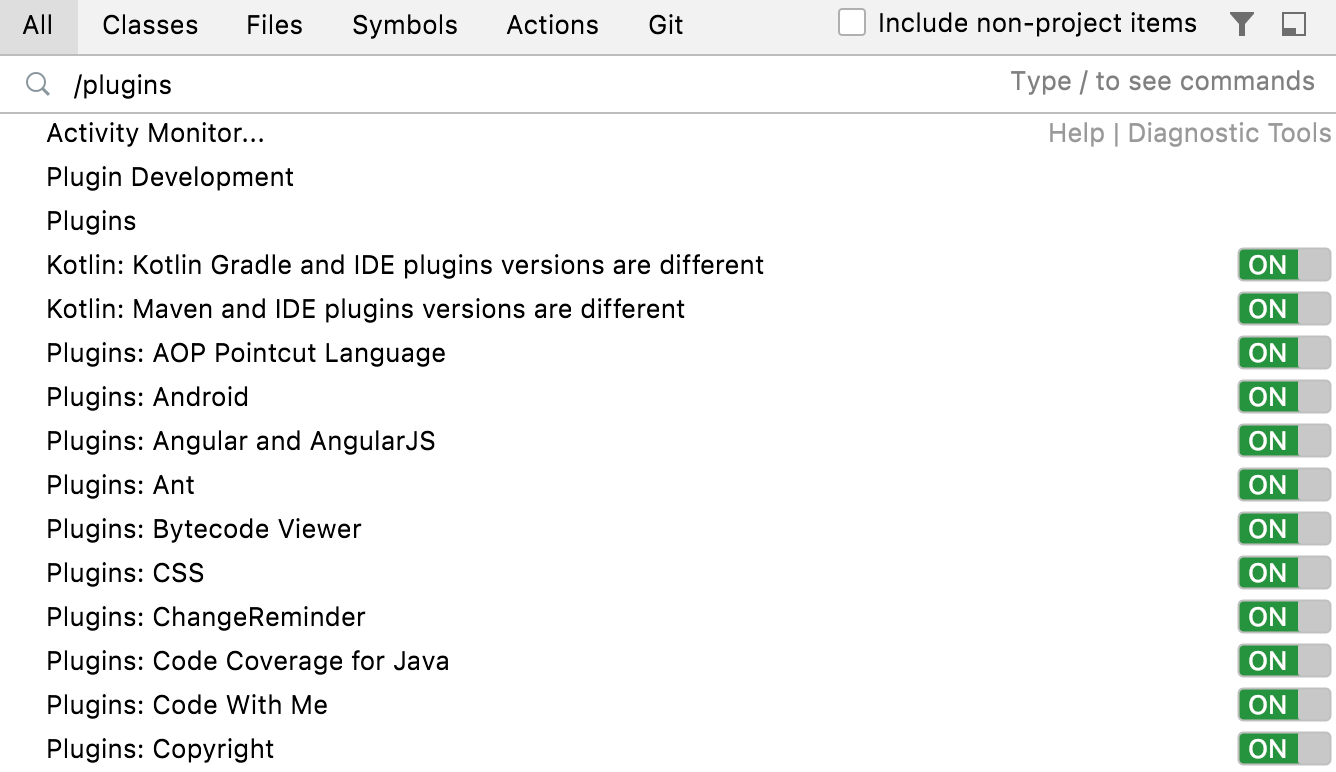
Task: Go to the Symbols tab
Action: [x=405, y=25]
